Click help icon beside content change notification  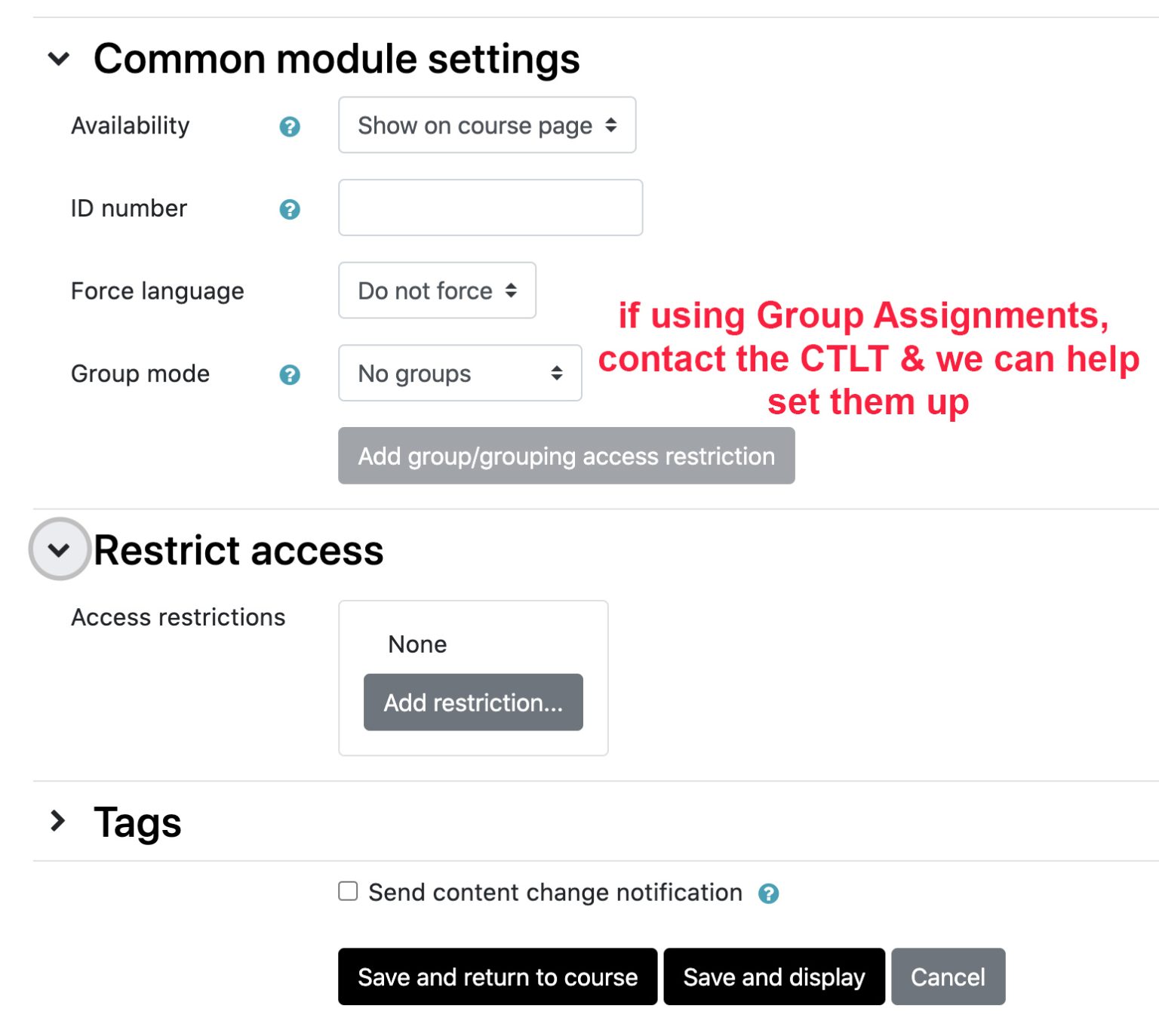tap(768, 893)
